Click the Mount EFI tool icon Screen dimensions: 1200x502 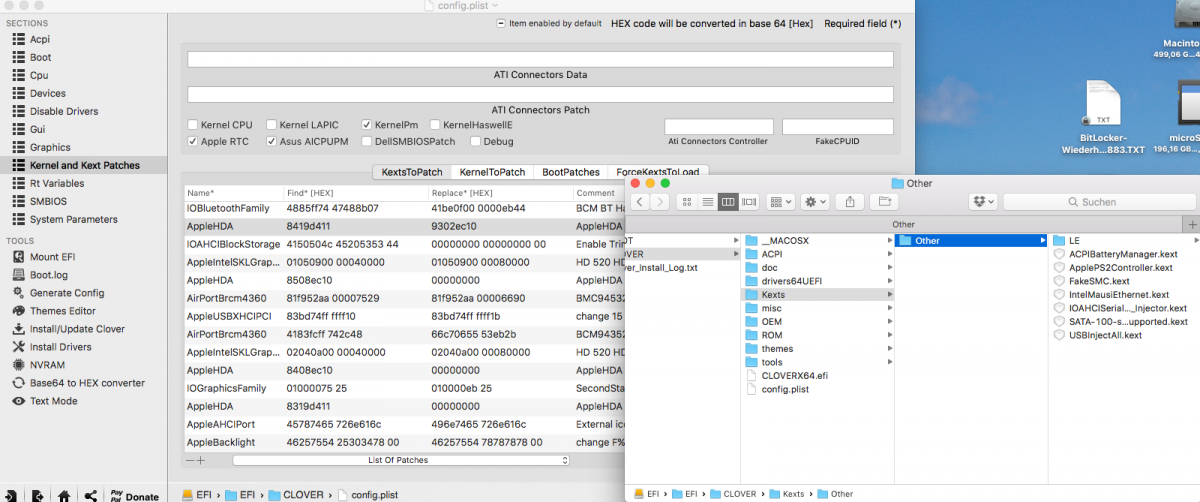point(18,257)
